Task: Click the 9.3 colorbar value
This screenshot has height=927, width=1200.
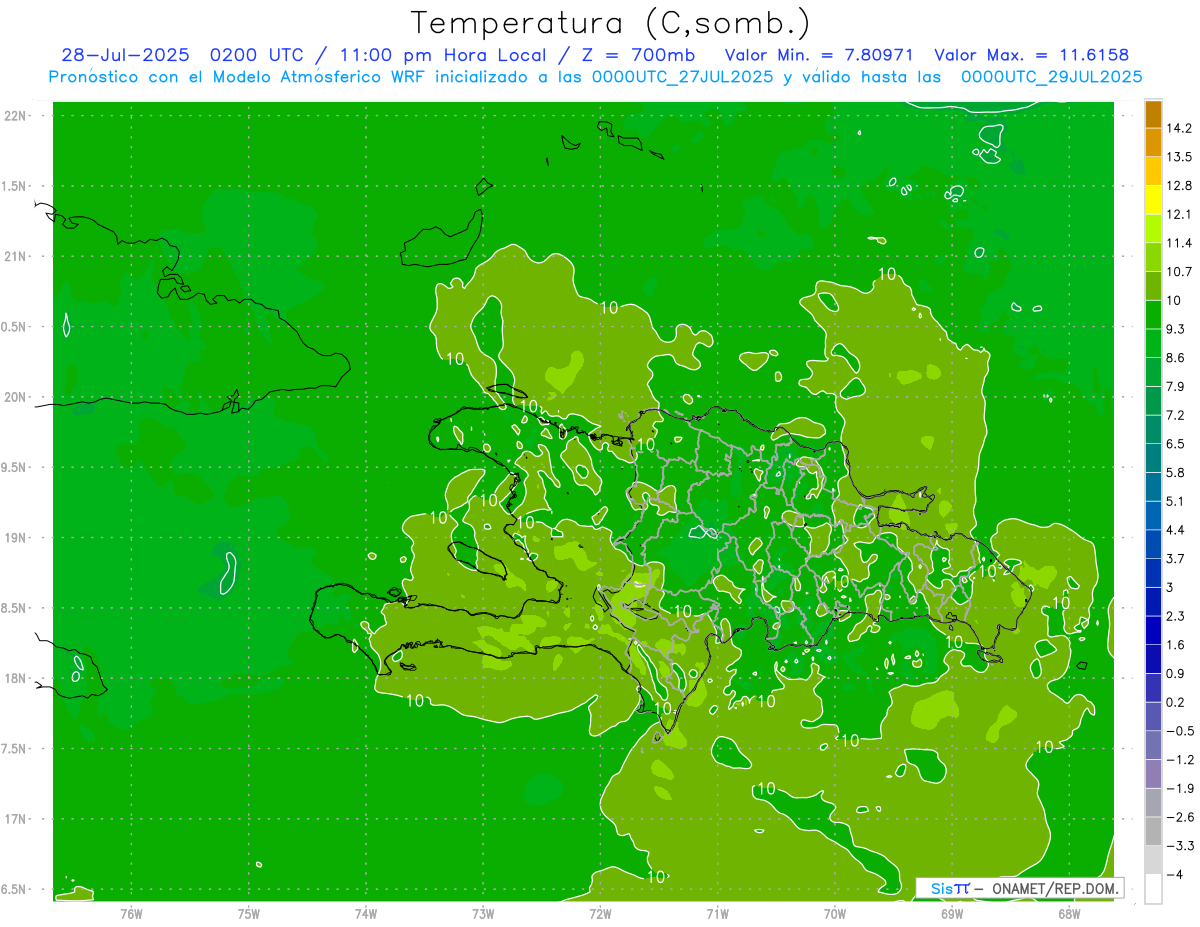Action: (x=1175, y=329)
